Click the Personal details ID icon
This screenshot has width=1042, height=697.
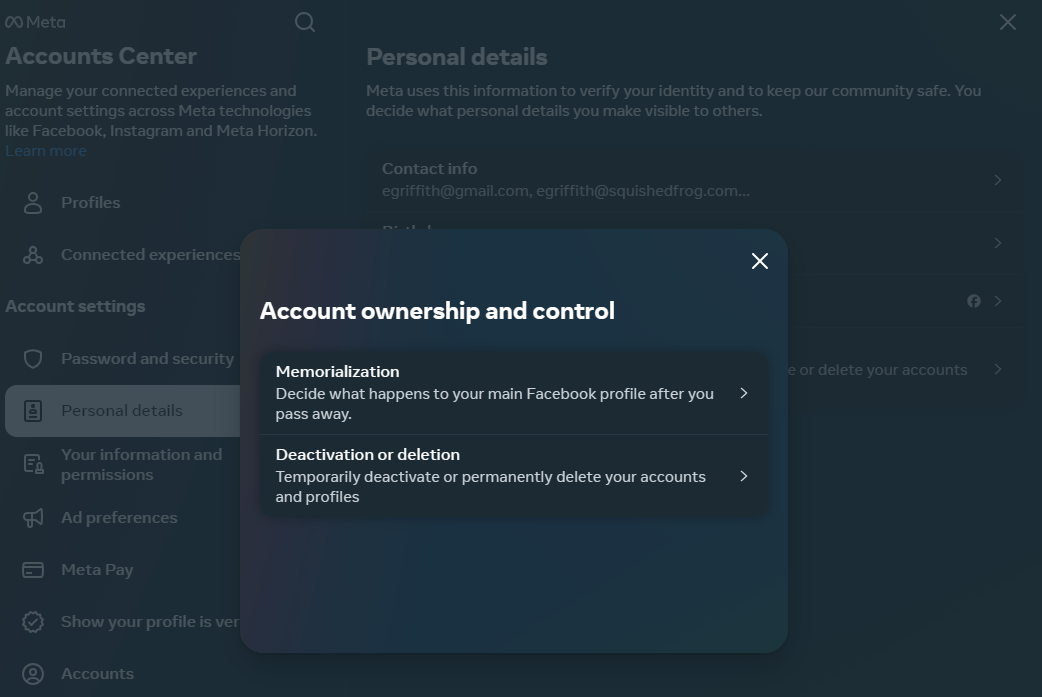[33, 411]
